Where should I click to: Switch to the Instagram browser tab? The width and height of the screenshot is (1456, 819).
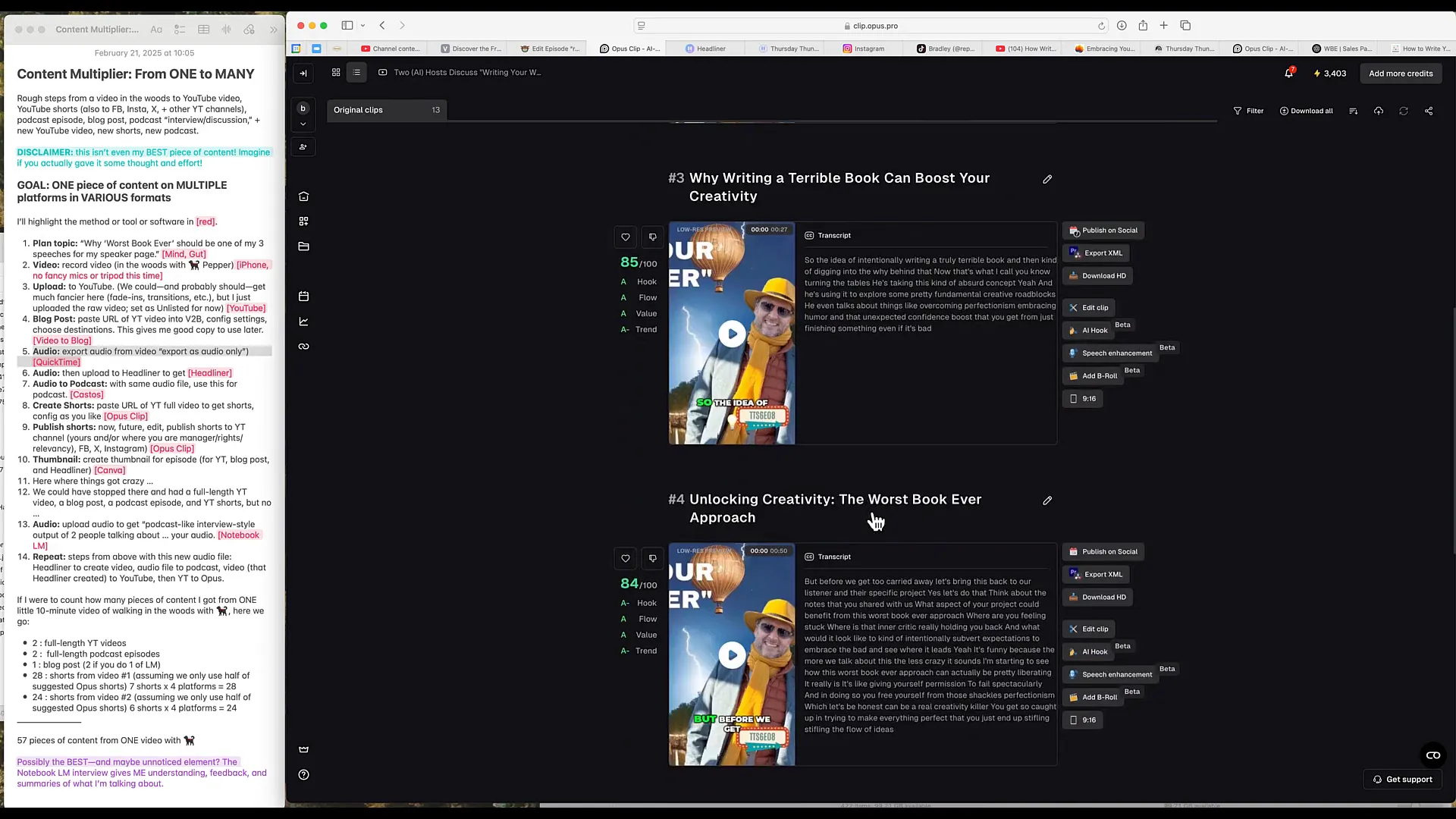864,49
